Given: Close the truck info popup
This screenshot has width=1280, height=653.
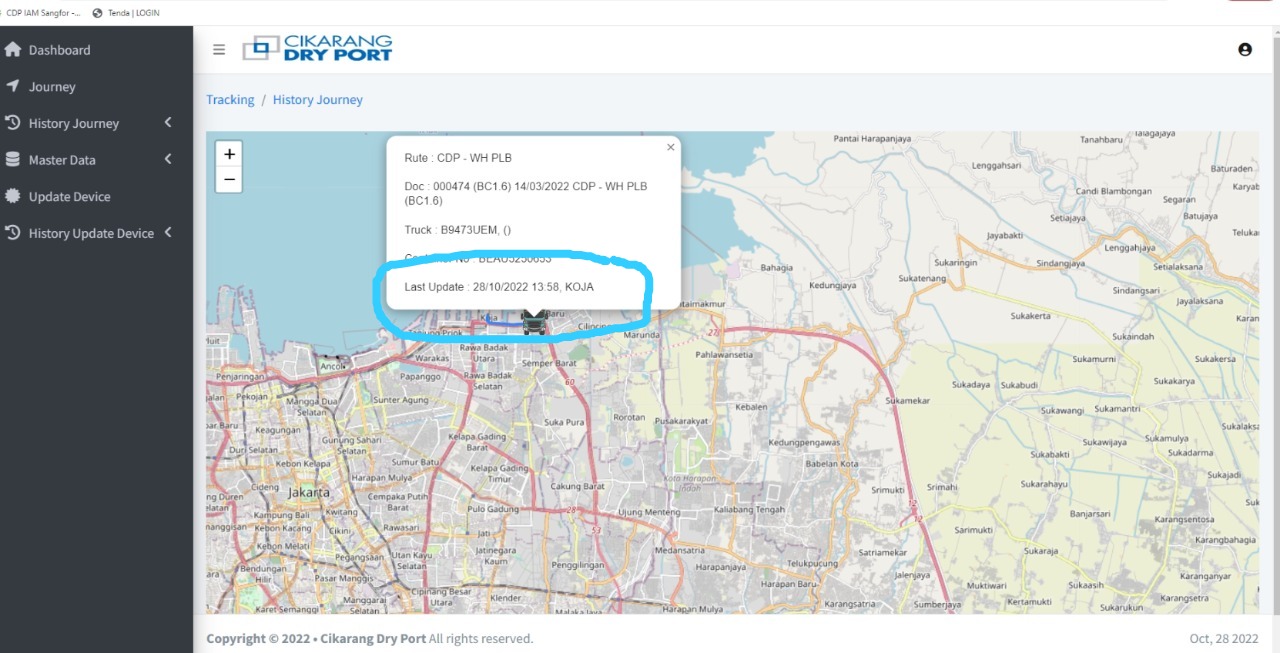Looking at the screenshot, I should [x=670, y=147].
